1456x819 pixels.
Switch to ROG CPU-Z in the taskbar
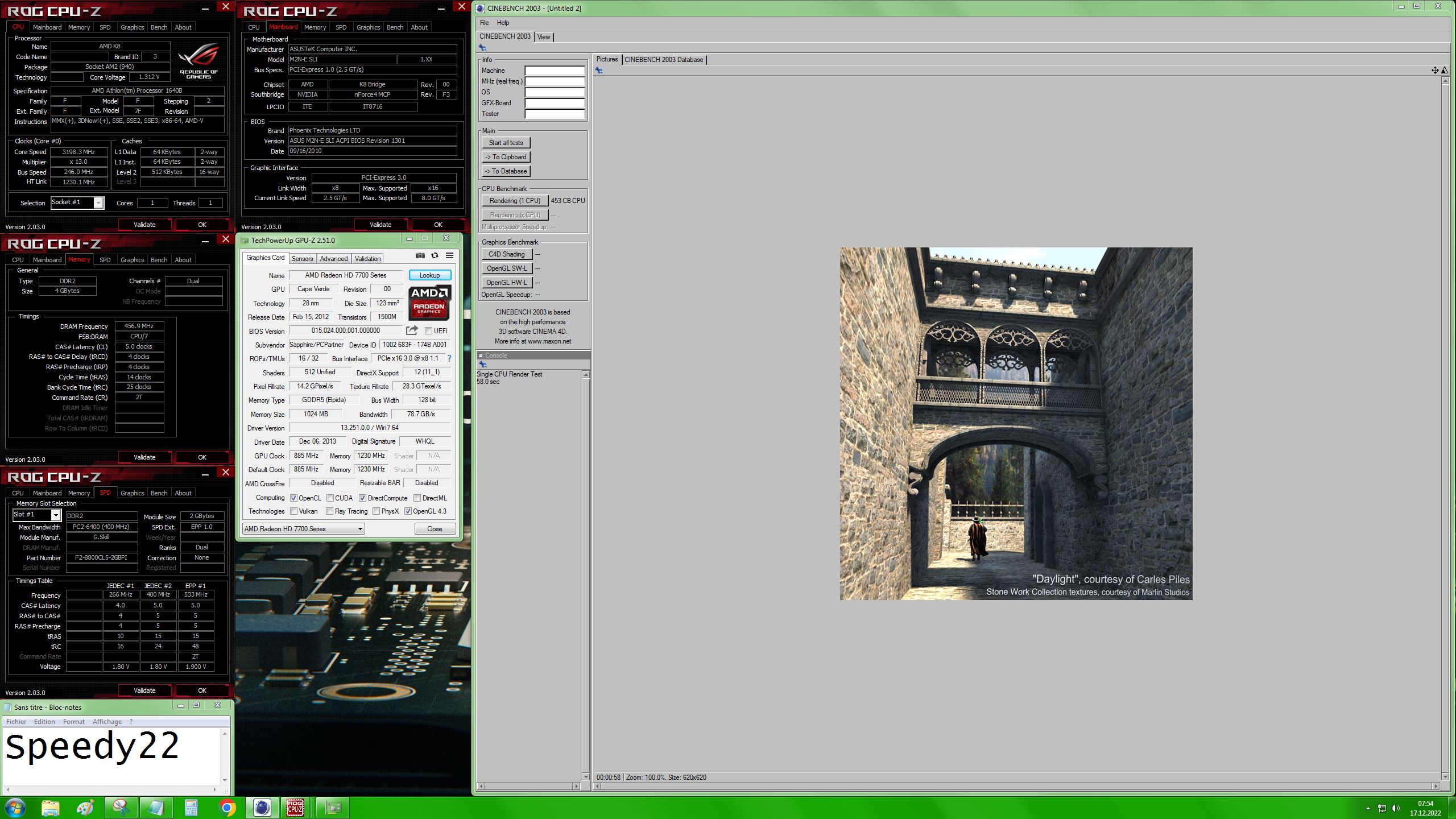(x=295, y=808)
